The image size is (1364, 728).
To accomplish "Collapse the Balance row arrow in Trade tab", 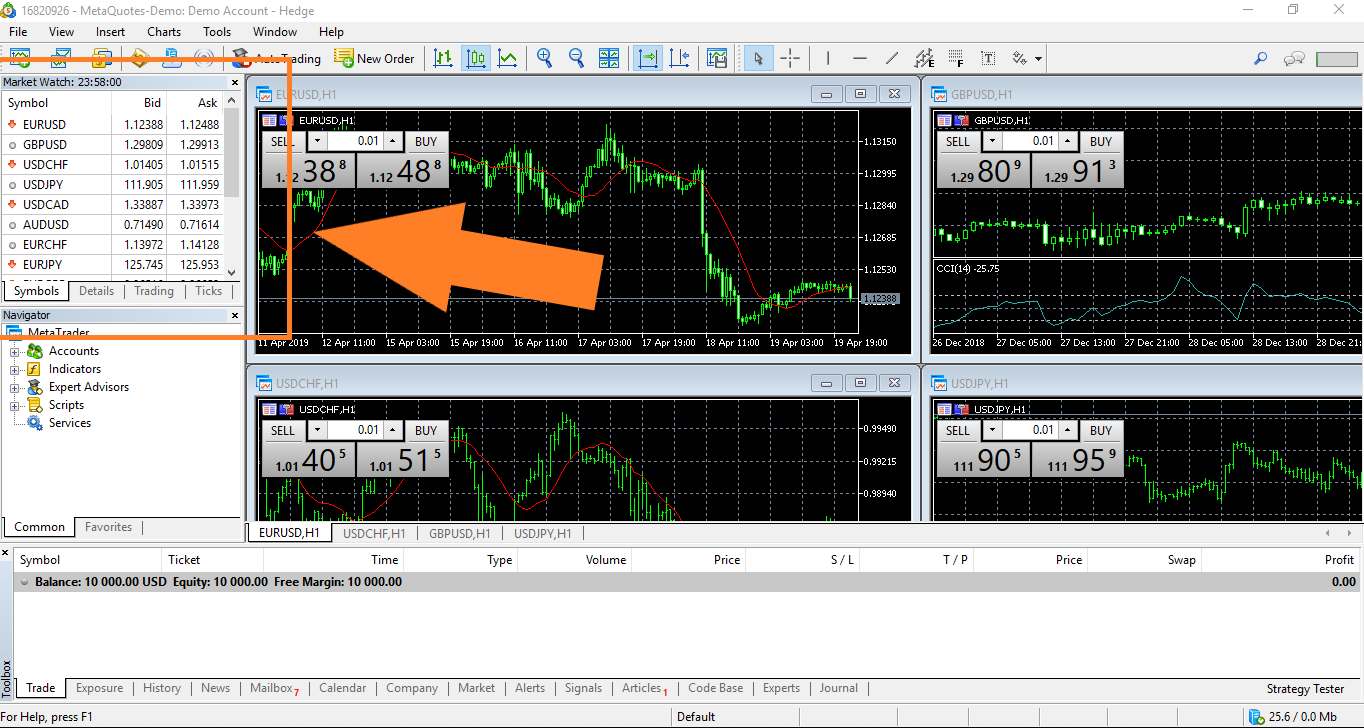I will 24,581.
